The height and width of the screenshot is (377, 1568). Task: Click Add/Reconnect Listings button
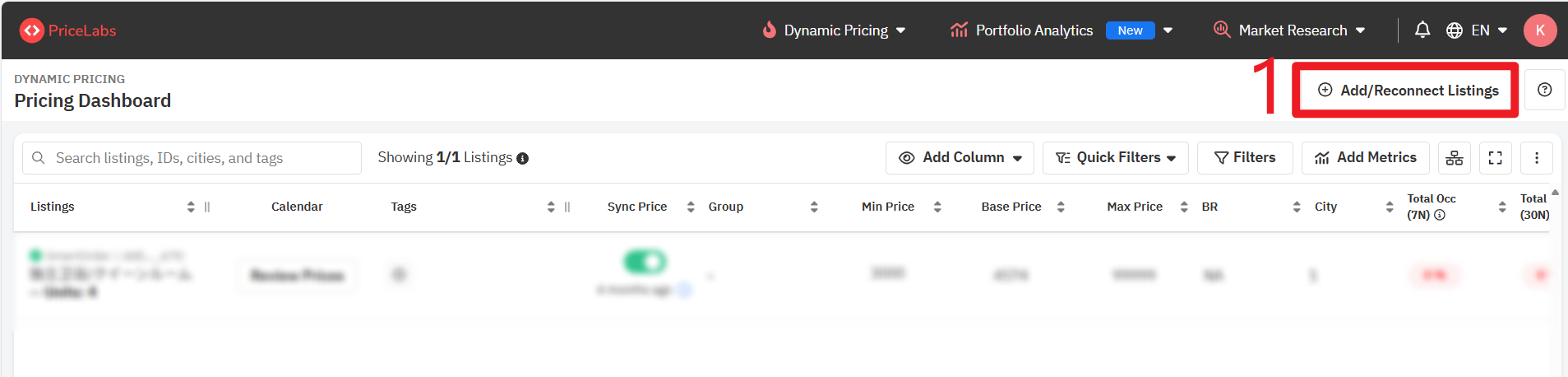pyautogui.click(x=1408, y=91)
